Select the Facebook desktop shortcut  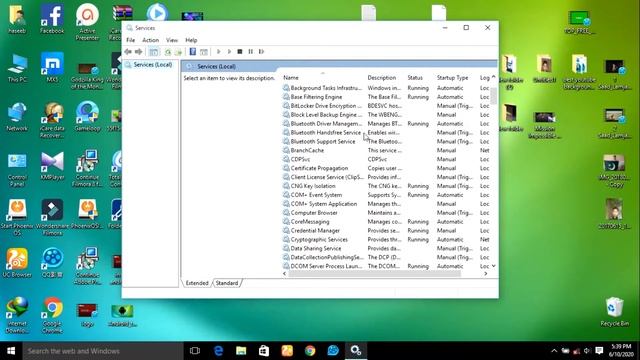coord(52,19)
